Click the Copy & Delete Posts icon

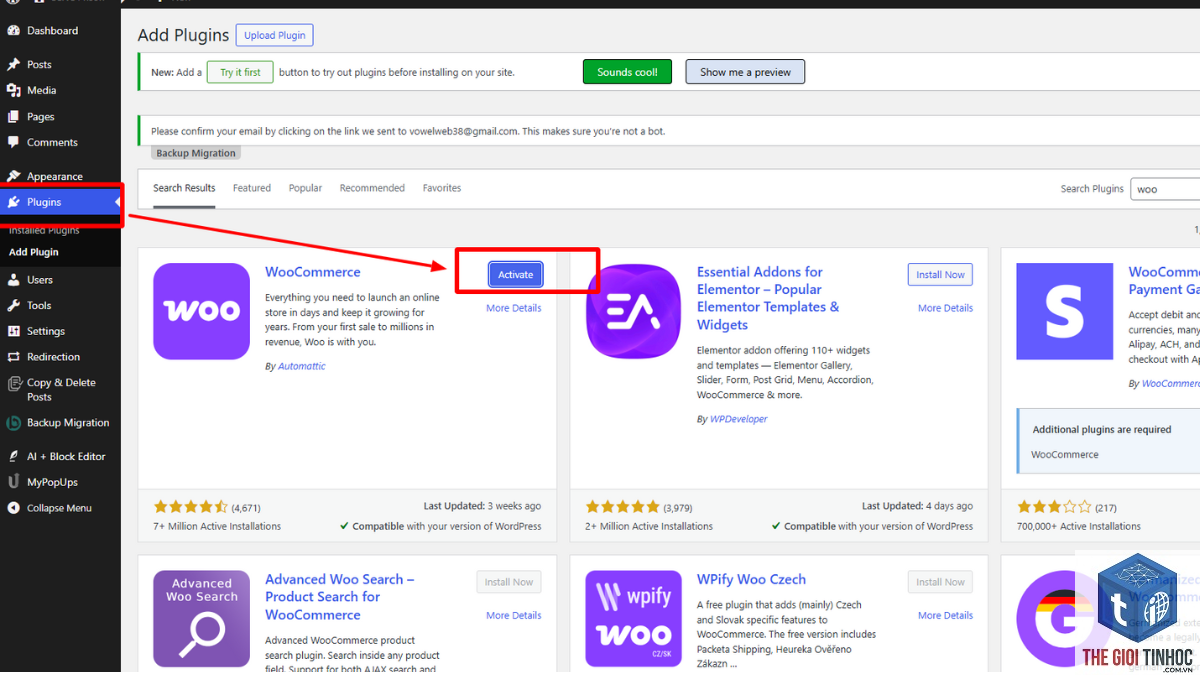[x=13, y=383]
